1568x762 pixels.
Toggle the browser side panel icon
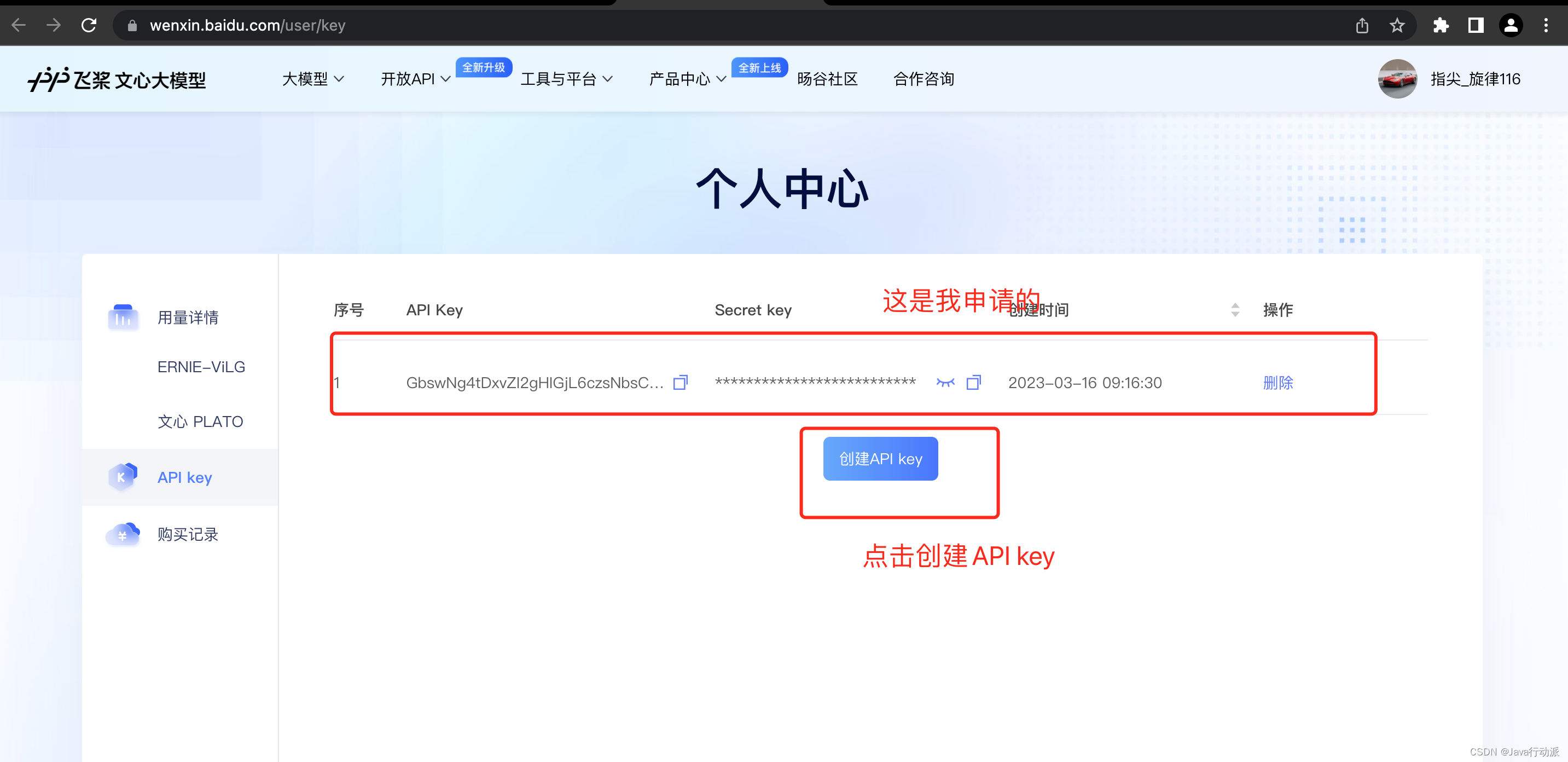tap(1476, 26)
